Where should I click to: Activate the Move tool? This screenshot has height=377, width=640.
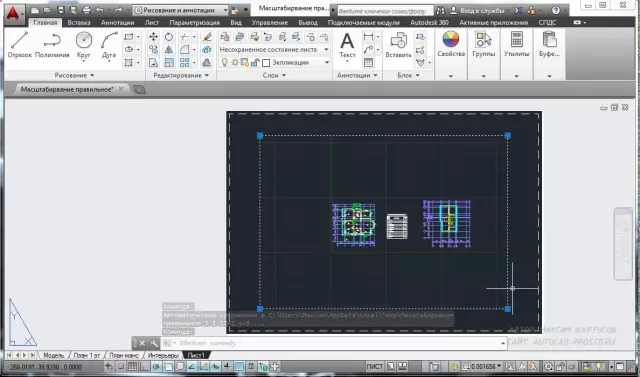(x=153, y=37)
